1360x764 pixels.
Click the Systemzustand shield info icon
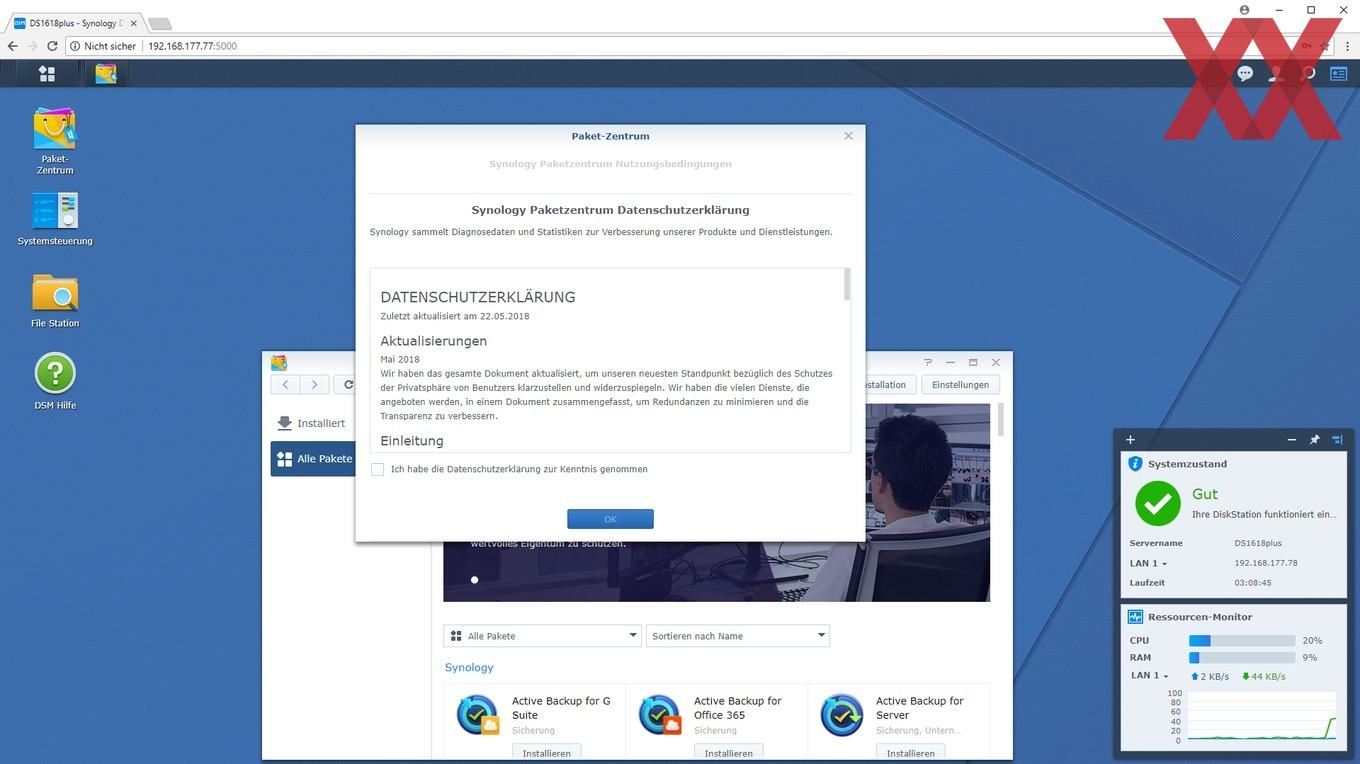point(1135,464)
